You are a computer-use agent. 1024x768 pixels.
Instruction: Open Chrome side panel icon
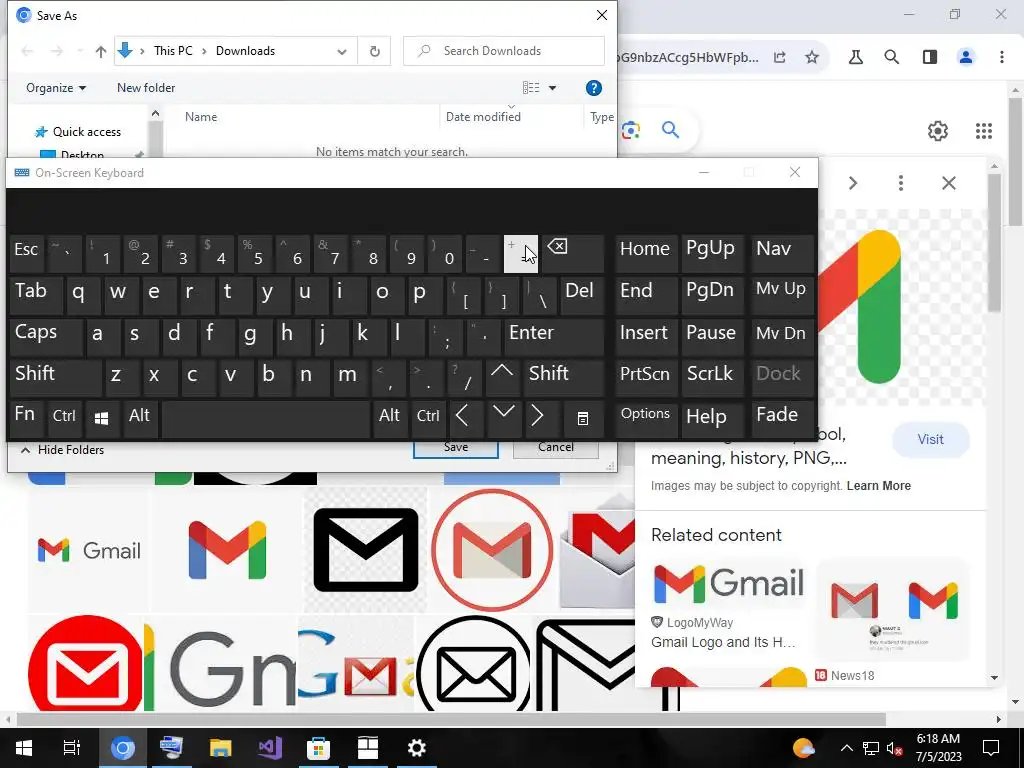pos(930,57)
